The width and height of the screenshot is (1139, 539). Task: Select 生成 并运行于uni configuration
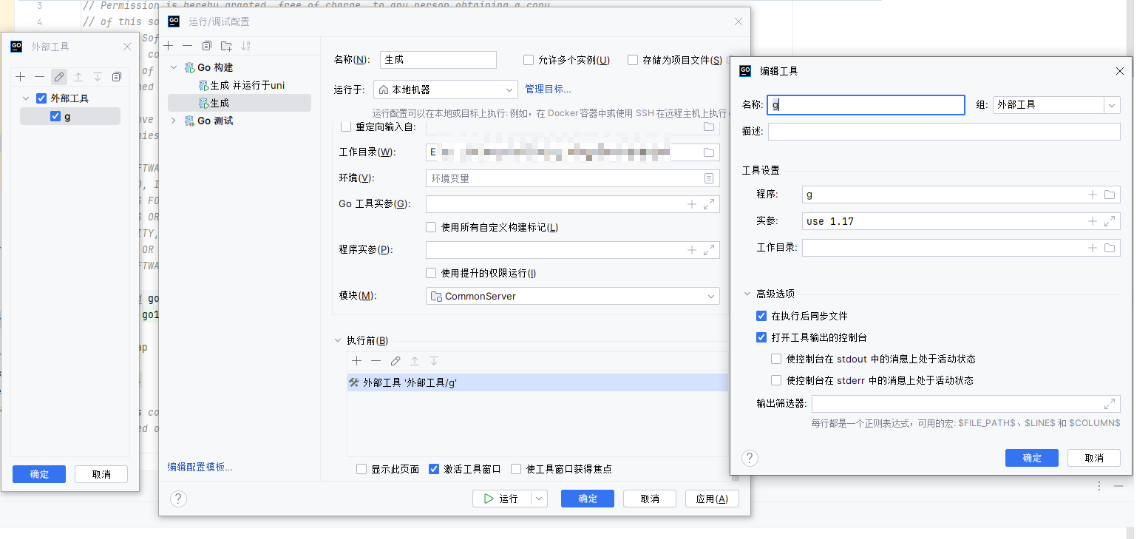tap(246, 85)
